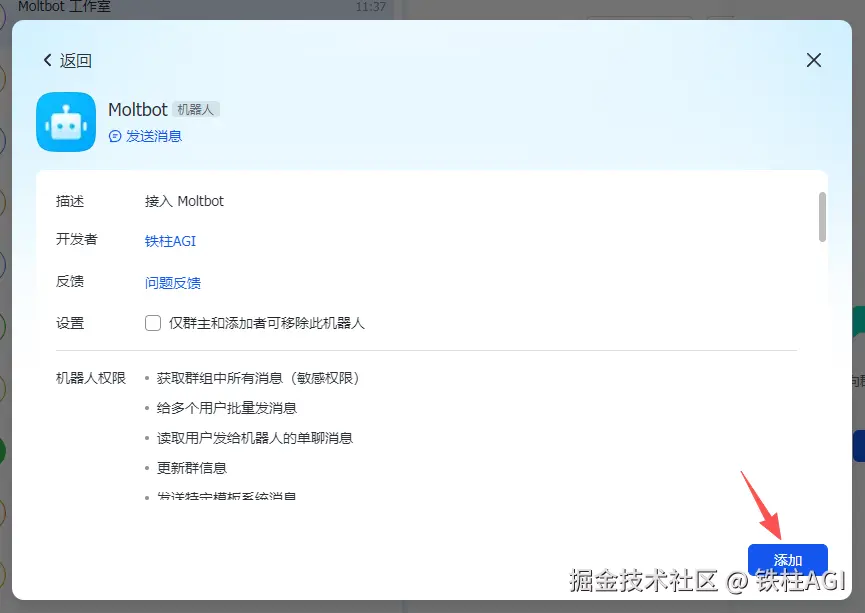Click the 开发者 label
The image size is (865, 613).
[x=77, y=239]
